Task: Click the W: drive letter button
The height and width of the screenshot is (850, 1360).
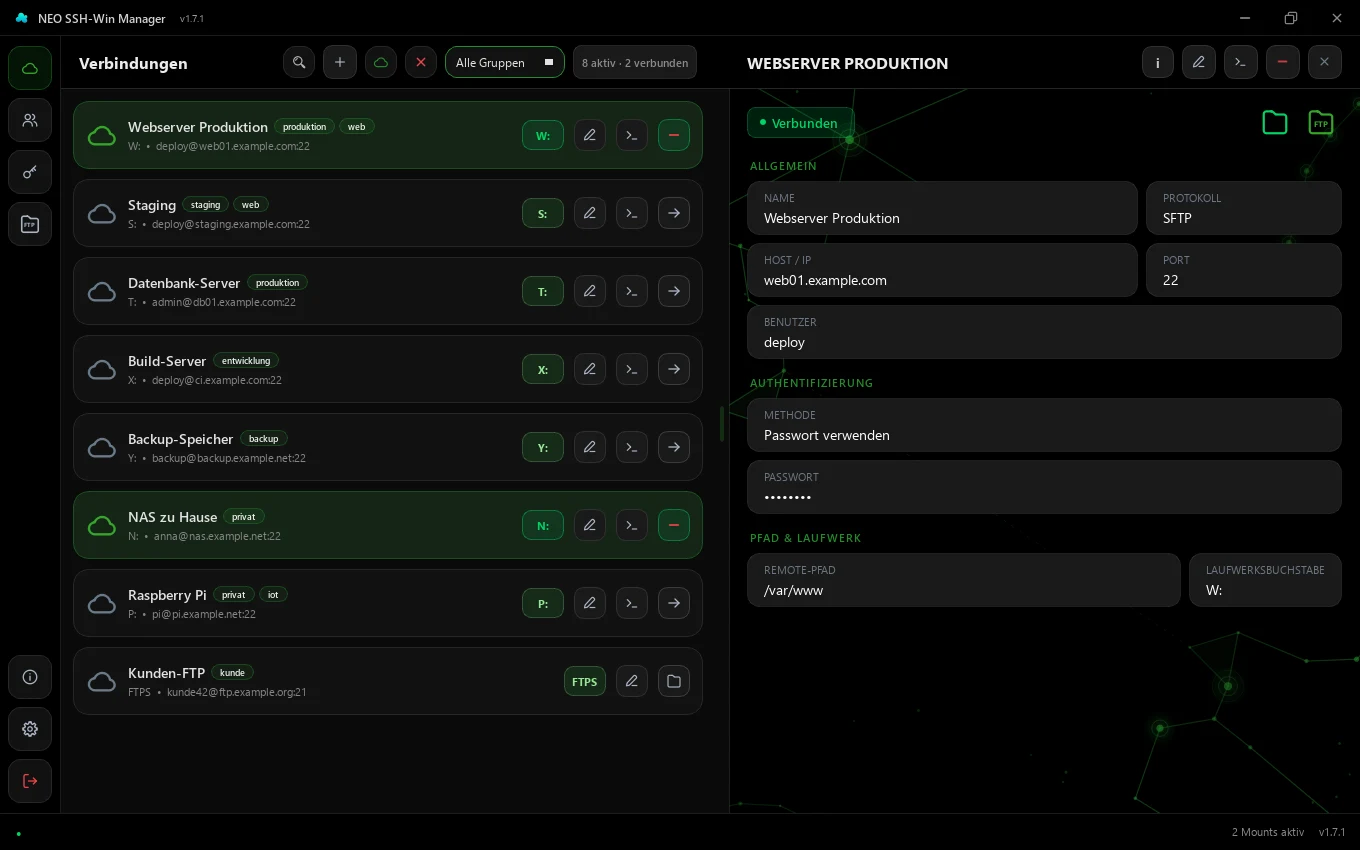Action: tap(543, 135)
